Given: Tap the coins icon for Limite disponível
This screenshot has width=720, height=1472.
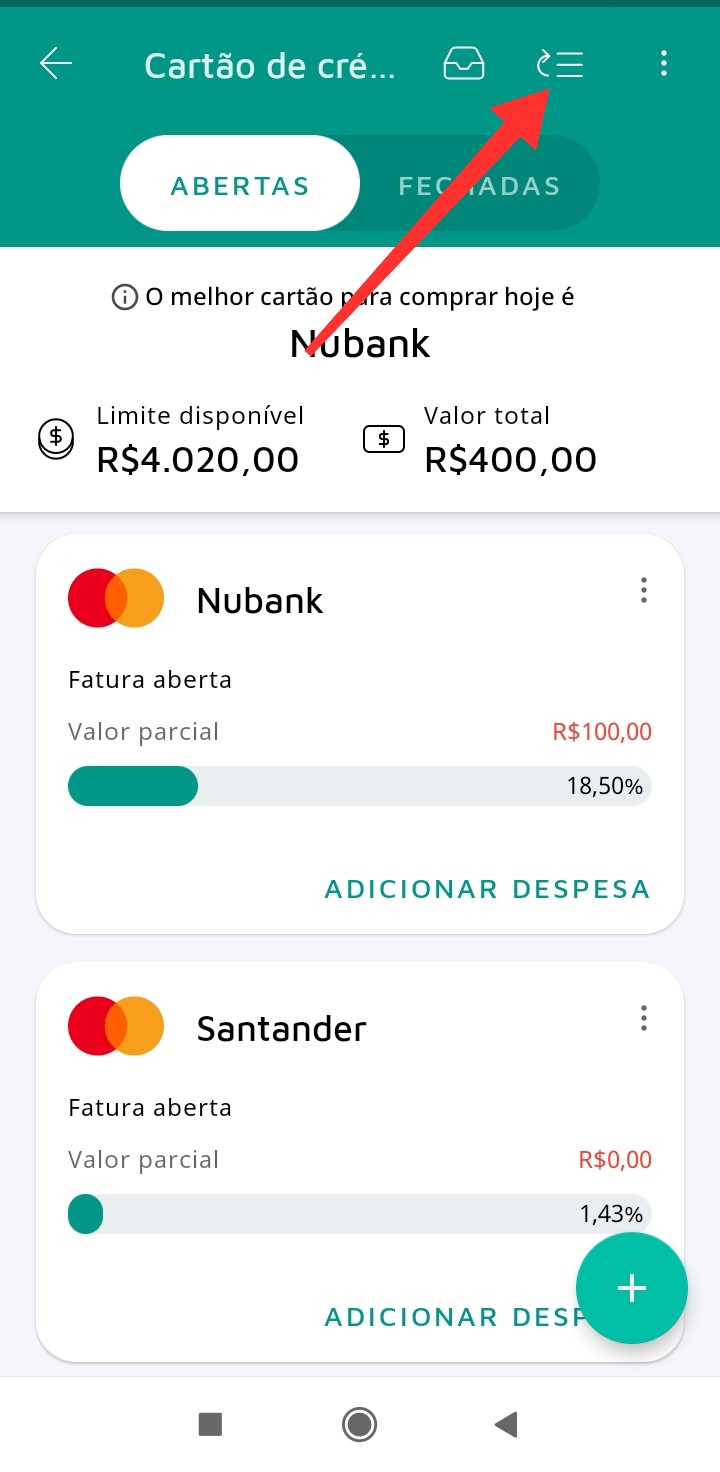Looking at the screenshot, I should click(56, 439).
